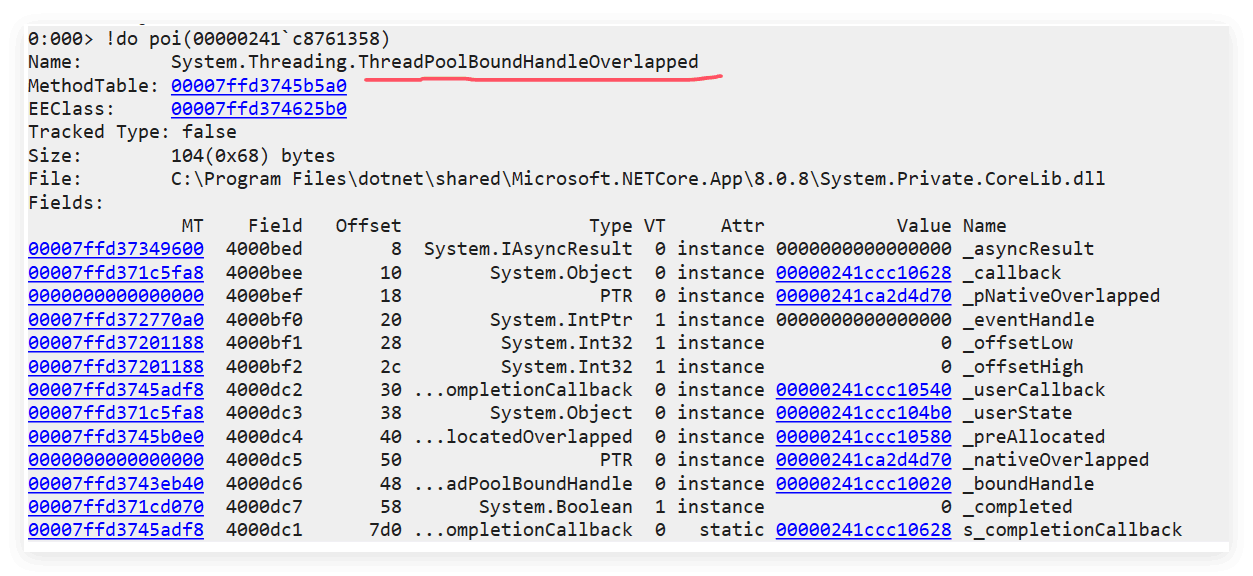Open the EEClass link 00007ffd374625b0
This screenshot has width=1253, height=576.
tap(259, 109)
